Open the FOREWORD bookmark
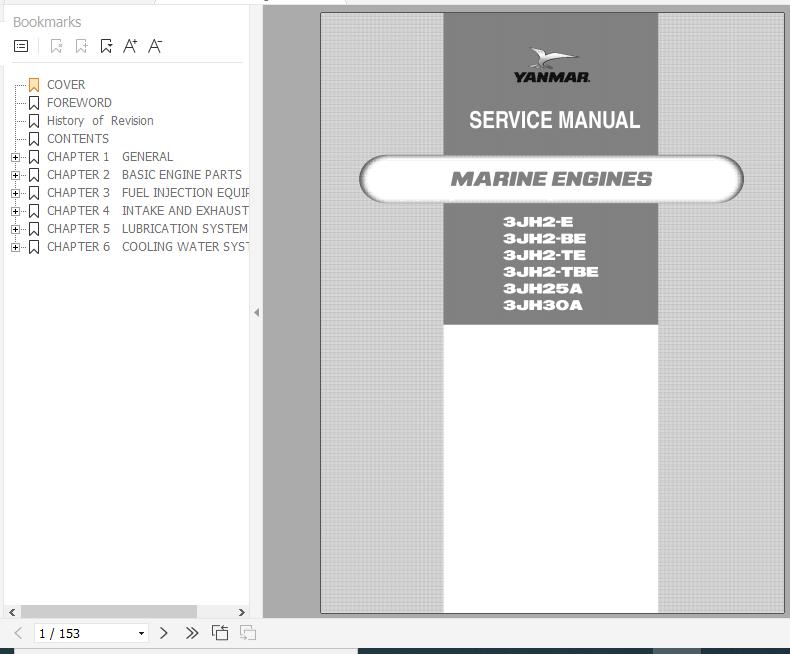 coord(79,103)
